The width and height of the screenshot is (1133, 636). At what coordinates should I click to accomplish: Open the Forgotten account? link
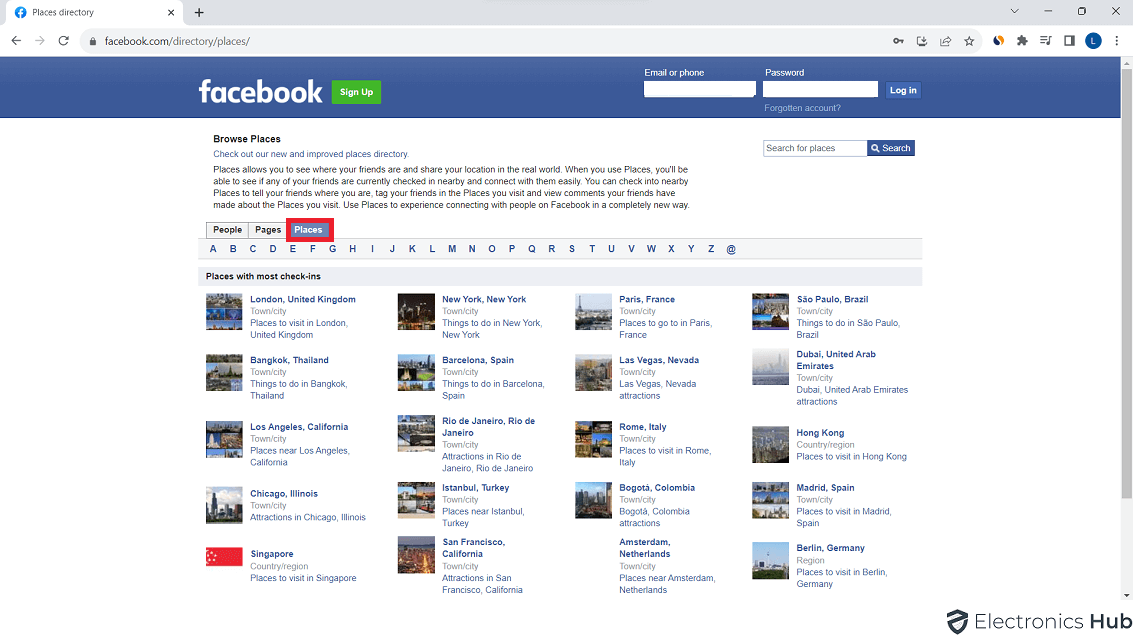point(802,108)
